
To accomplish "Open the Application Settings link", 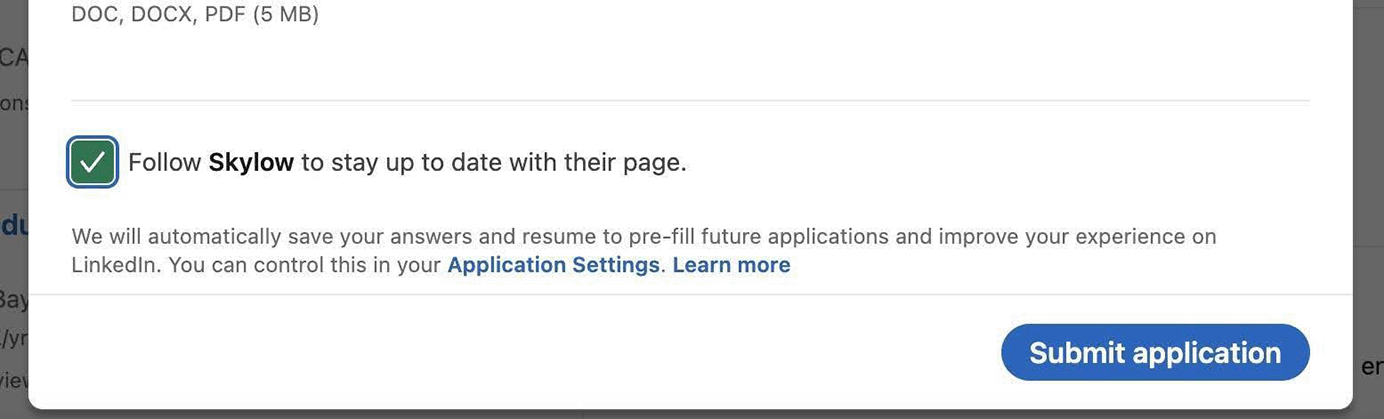I will pyautogui.click(x=553, y=265).
